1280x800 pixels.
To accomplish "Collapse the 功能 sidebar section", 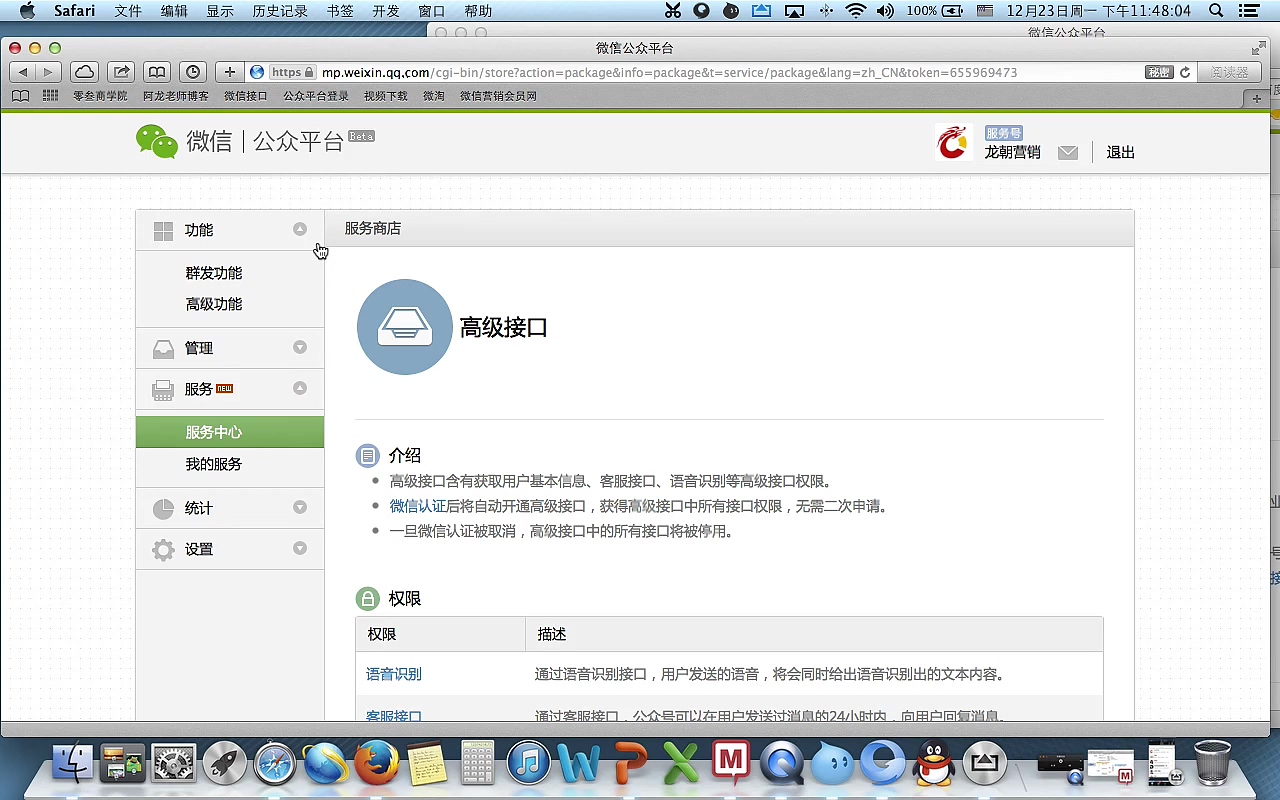I will point(299,230).
